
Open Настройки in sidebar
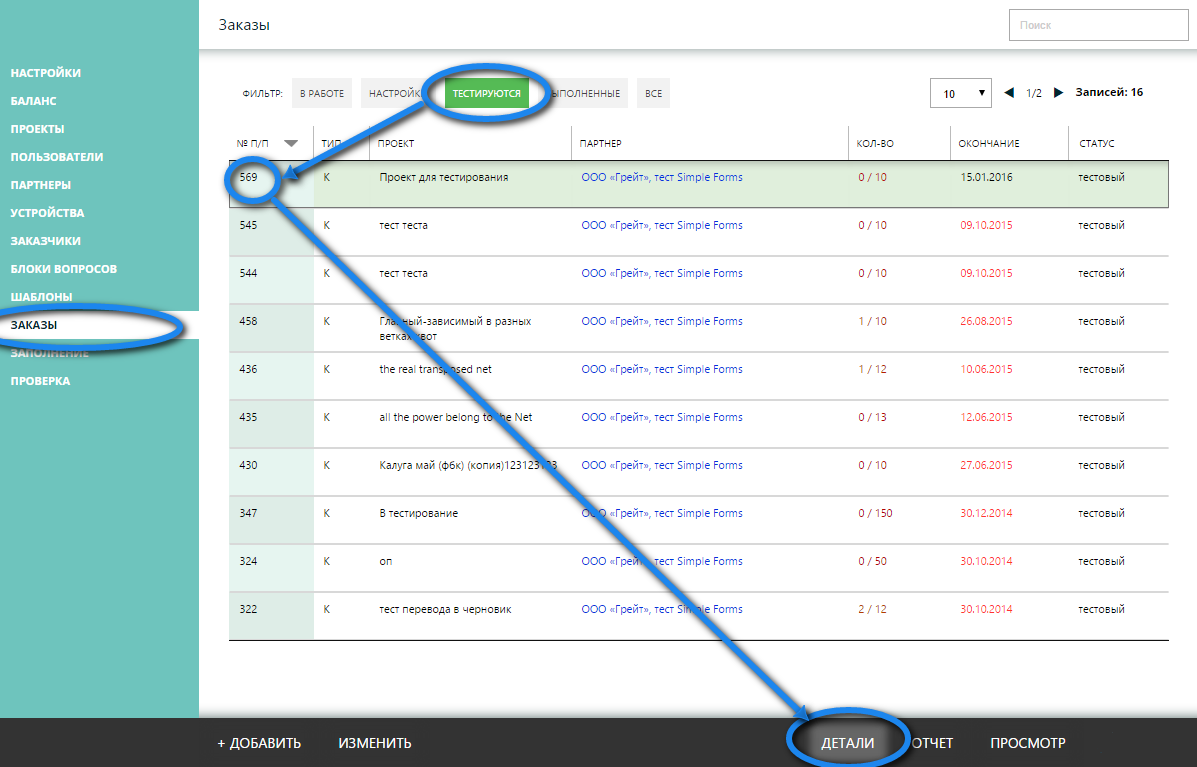[46, 73]
